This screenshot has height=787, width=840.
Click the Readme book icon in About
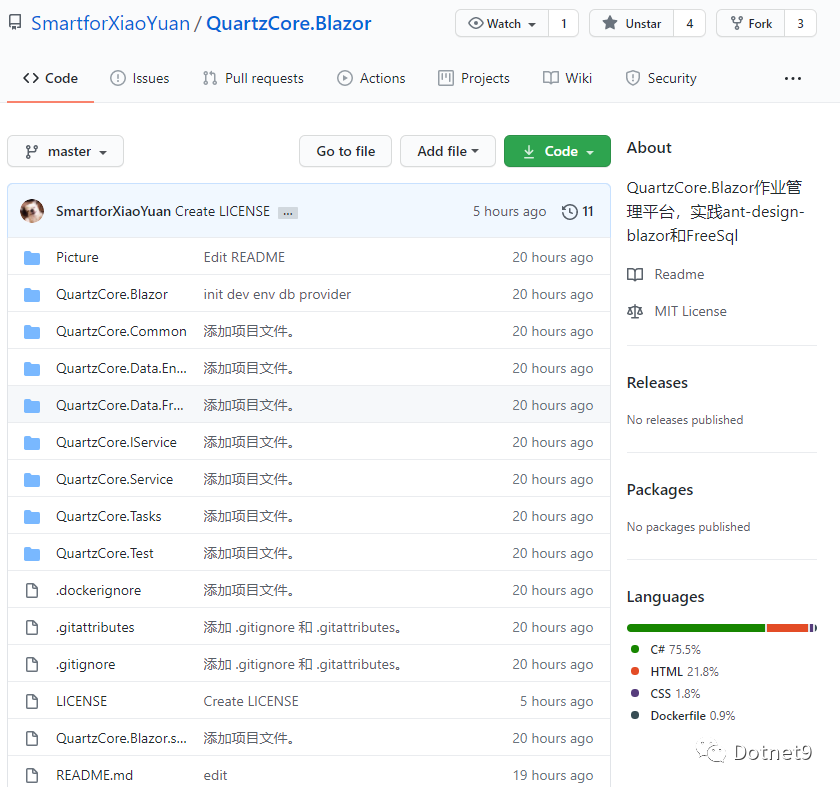(x=635, y=274)
